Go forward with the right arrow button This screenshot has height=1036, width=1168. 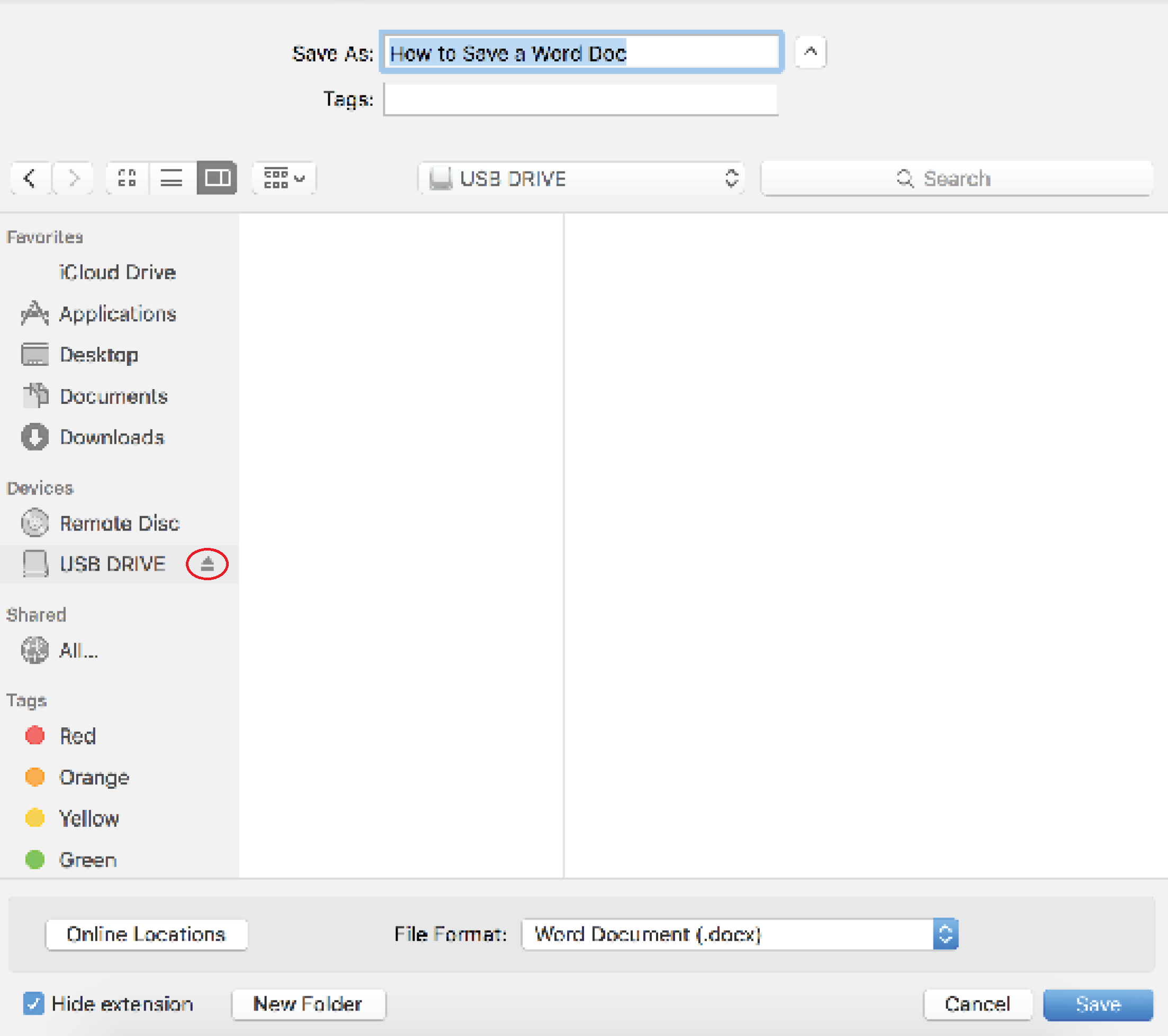click(x=73, y=178)
